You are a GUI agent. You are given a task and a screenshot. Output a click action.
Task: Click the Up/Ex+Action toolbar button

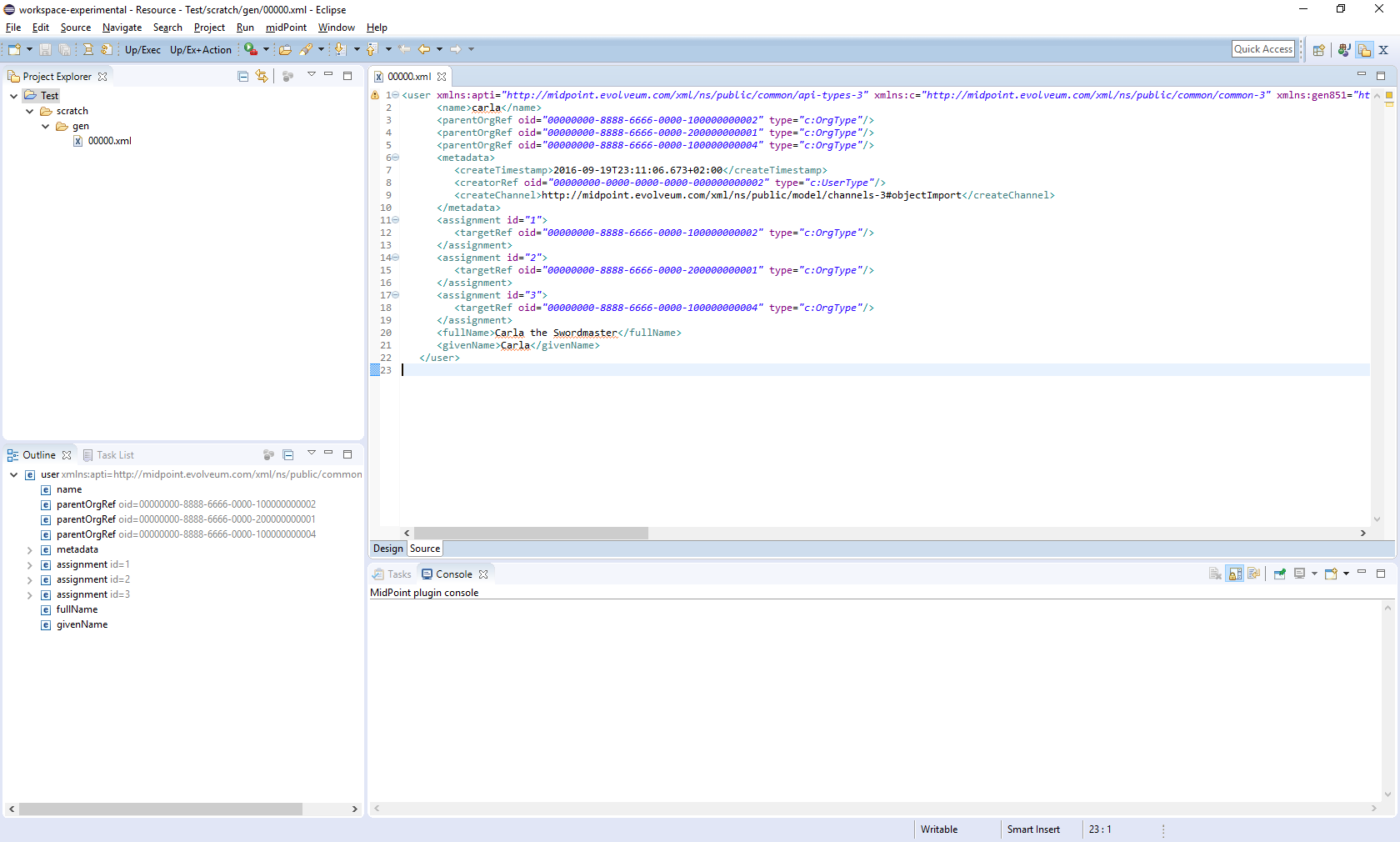click(x=200, y=50)
